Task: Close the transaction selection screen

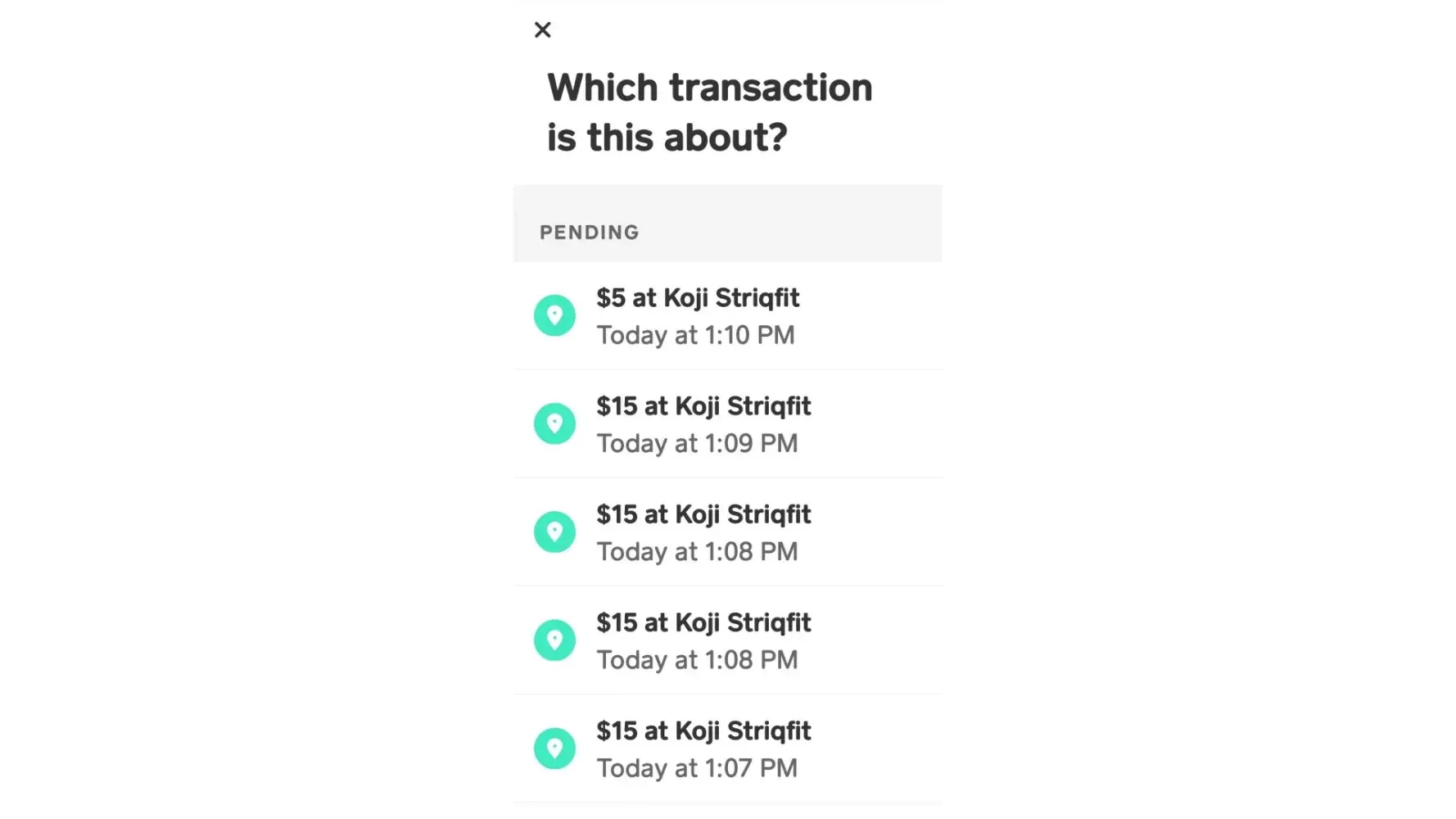Action: (x=542, y=30)
